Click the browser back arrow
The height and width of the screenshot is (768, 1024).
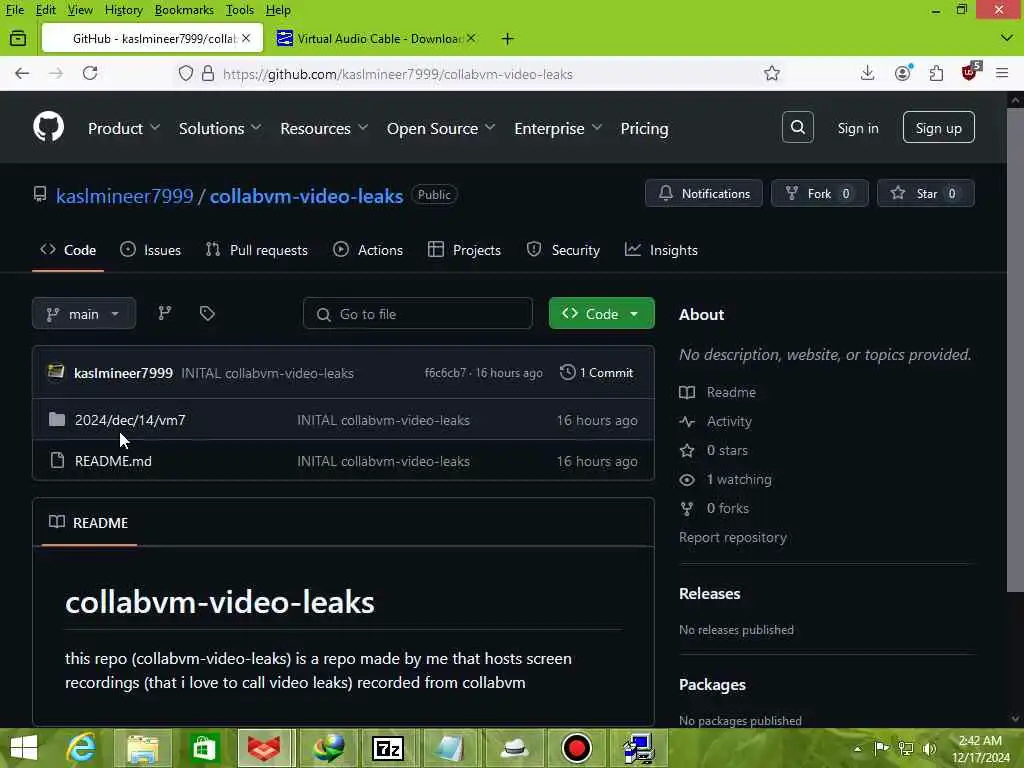coord(22,73)
